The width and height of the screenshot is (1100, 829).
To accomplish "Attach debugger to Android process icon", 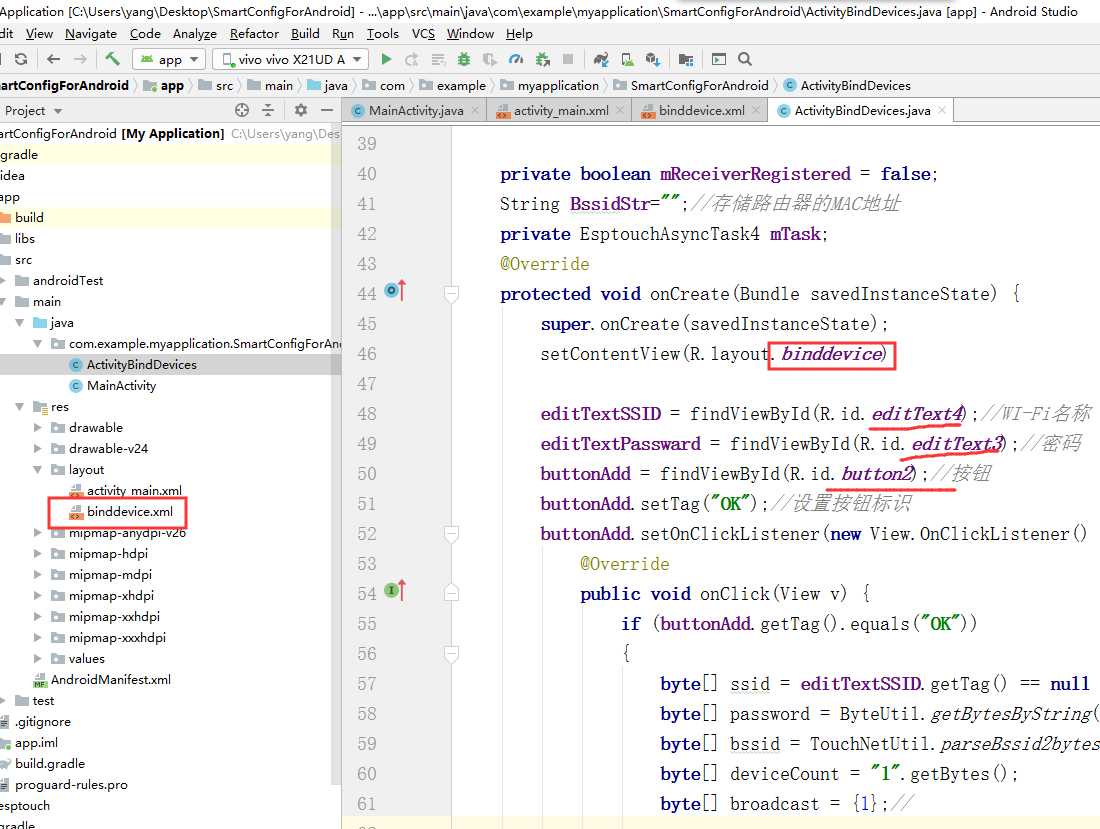I will (x=542, y=60).
